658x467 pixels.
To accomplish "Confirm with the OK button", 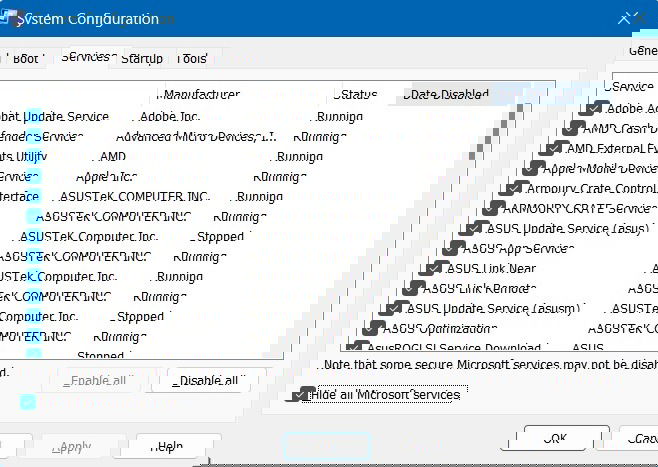I will (555, 439).
